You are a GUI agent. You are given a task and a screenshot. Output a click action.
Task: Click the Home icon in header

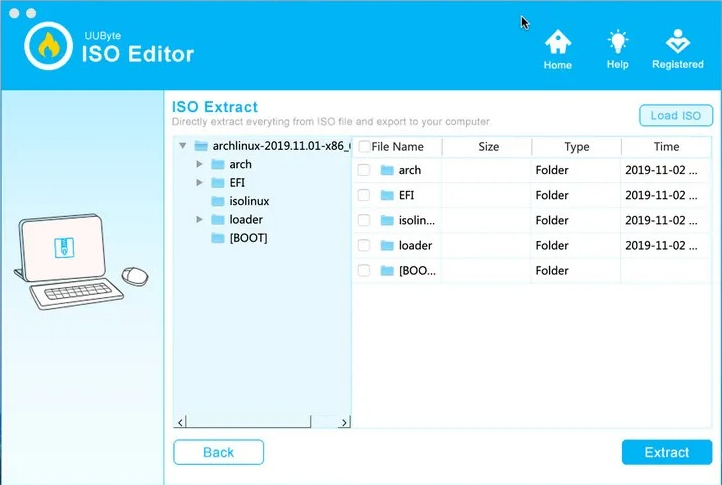(557, 43)
